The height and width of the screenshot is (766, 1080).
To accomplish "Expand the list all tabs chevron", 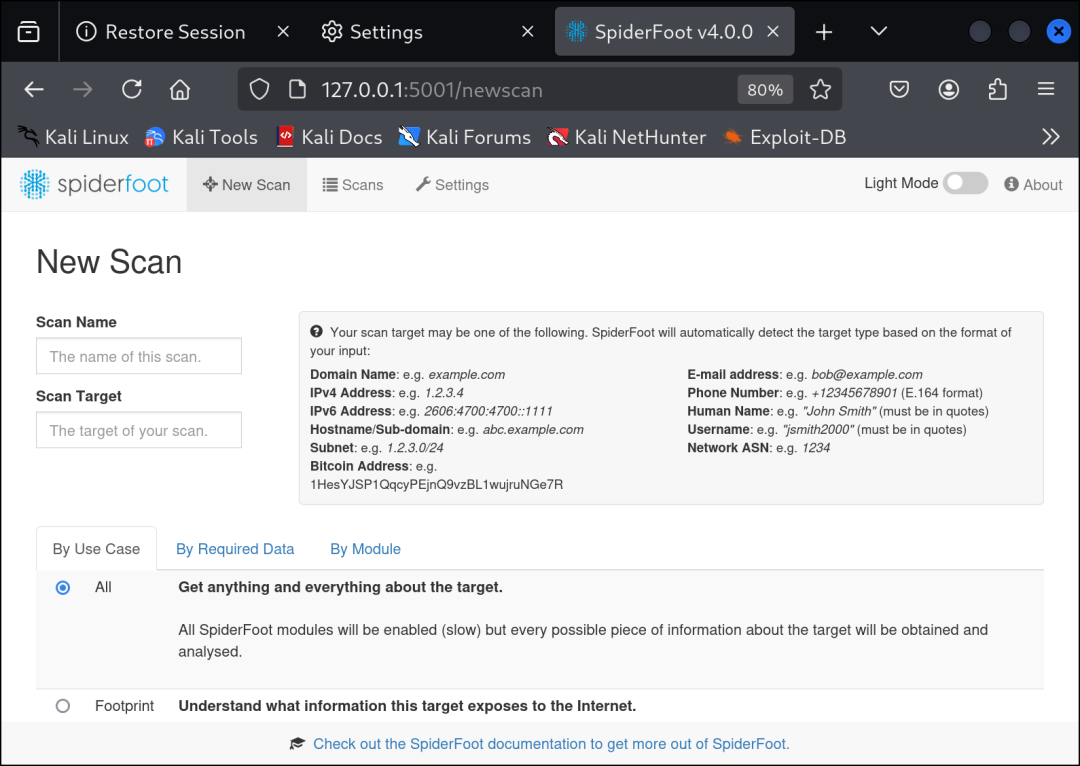I will 878,32.
